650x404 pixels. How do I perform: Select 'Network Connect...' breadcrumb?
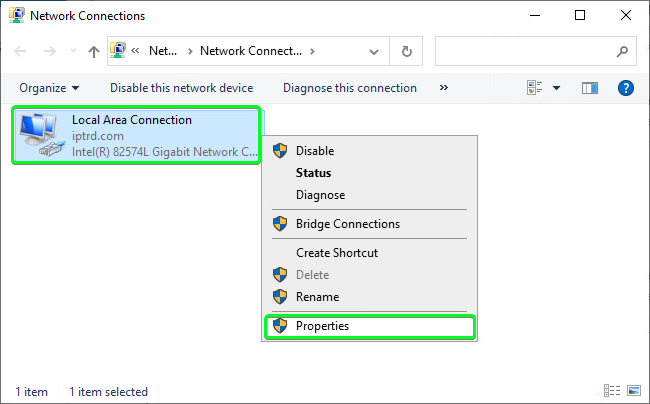pos(251,51)
